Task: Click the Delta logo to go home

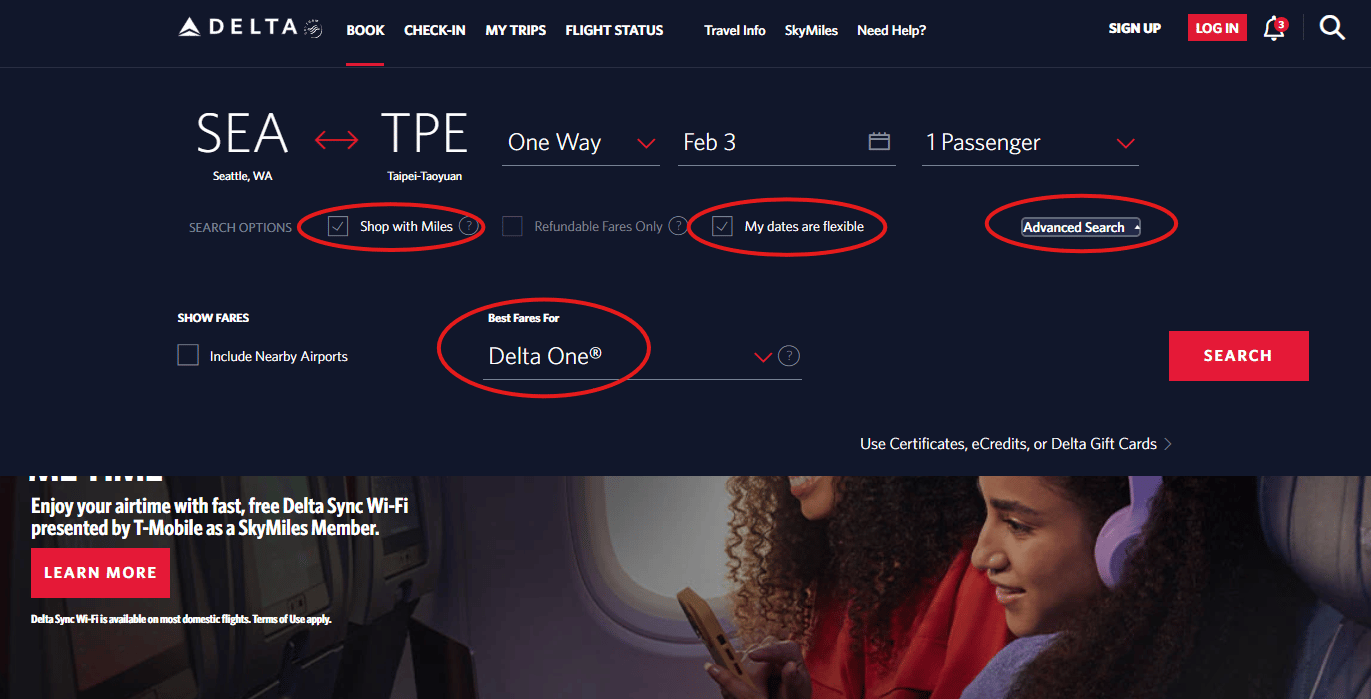Action: (x=250, y=28)
